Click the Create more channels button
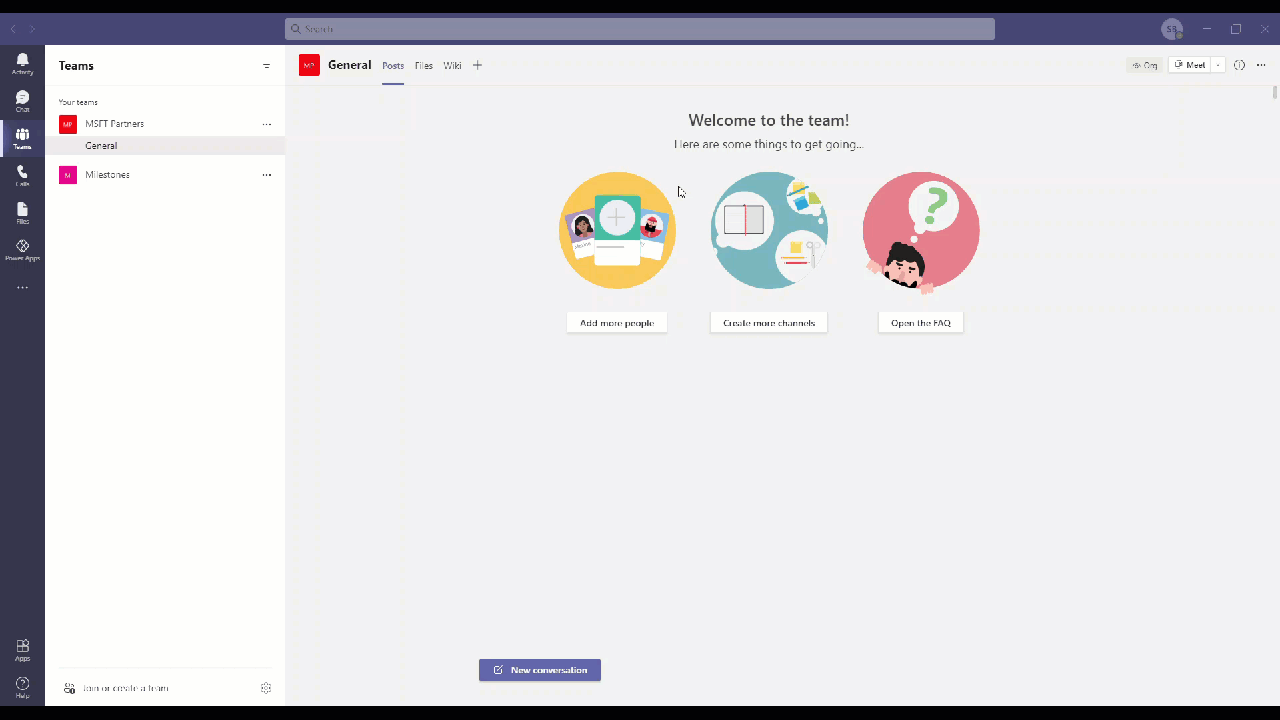This screenshot has width=1280, height=720. 769,323
